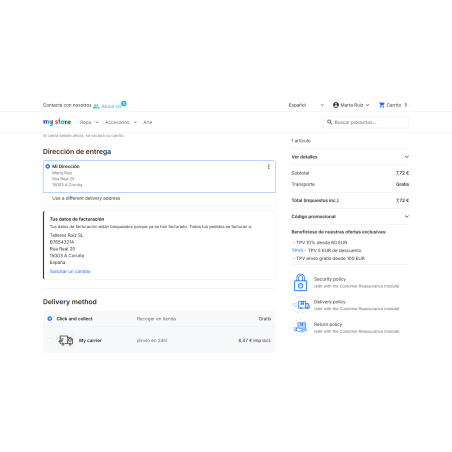Click the 1 artículo text

(x=301, y=141)
